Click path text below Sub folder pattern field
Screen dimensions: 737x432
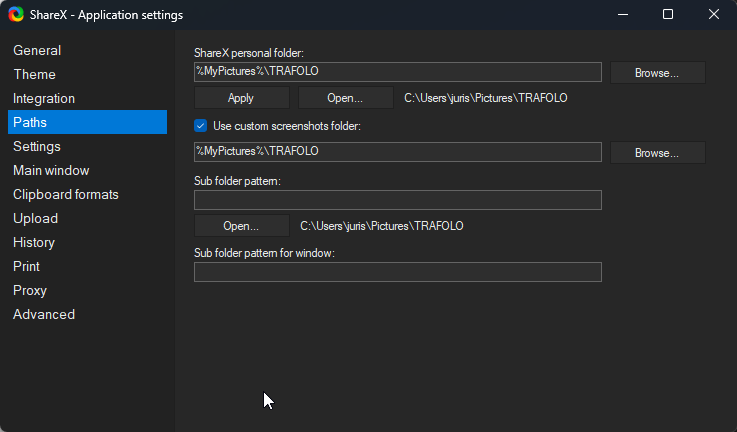pyautogui.click(x=382, y=226)
